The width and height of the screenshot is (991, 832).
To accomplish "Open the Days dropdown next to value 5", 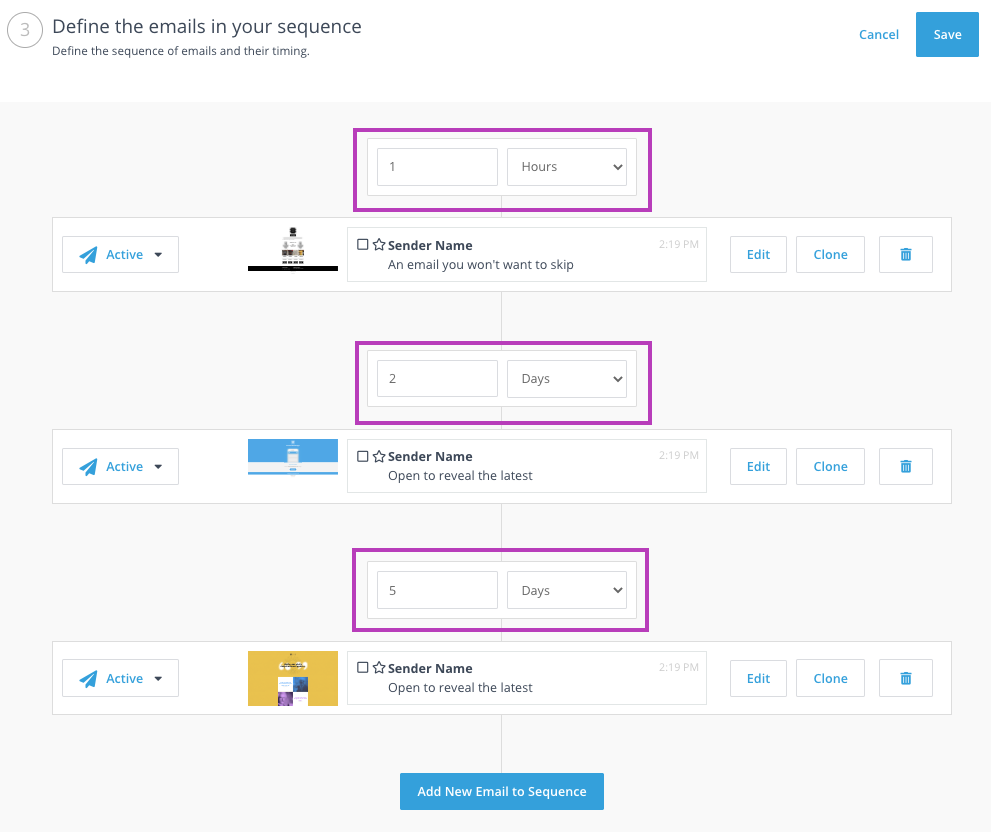I will pos(567,590).
